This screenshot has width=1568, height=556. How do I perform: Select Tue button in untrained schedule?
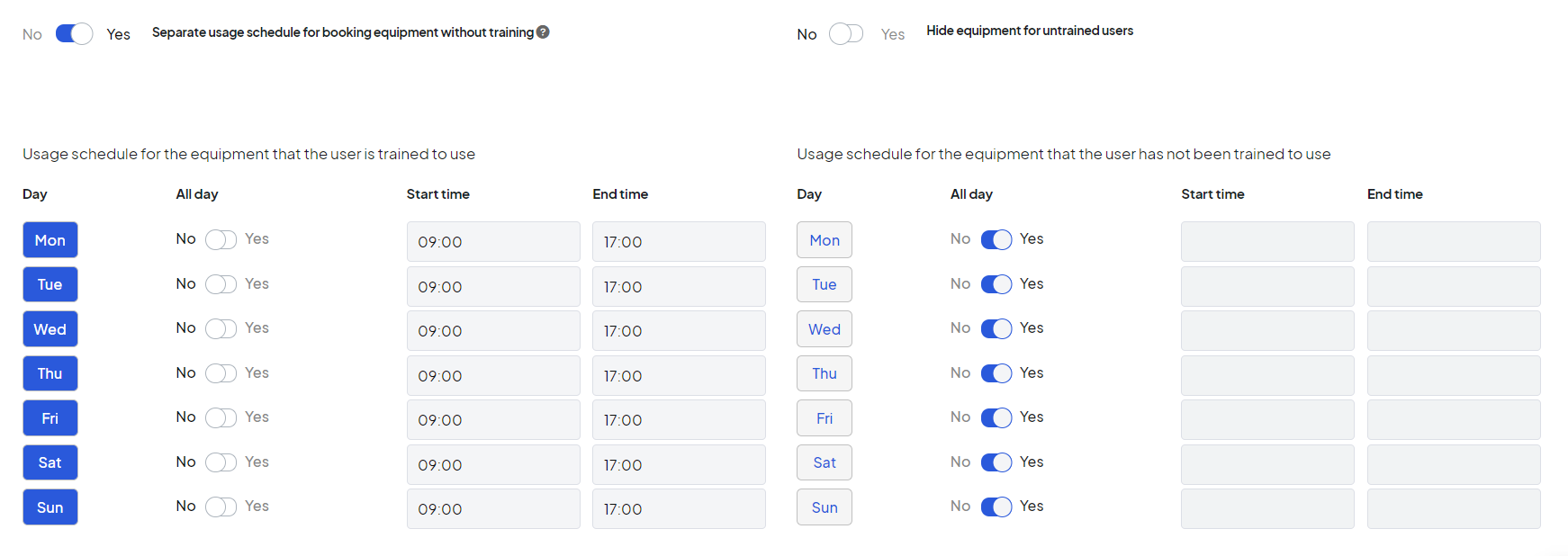tap(824, 284)
